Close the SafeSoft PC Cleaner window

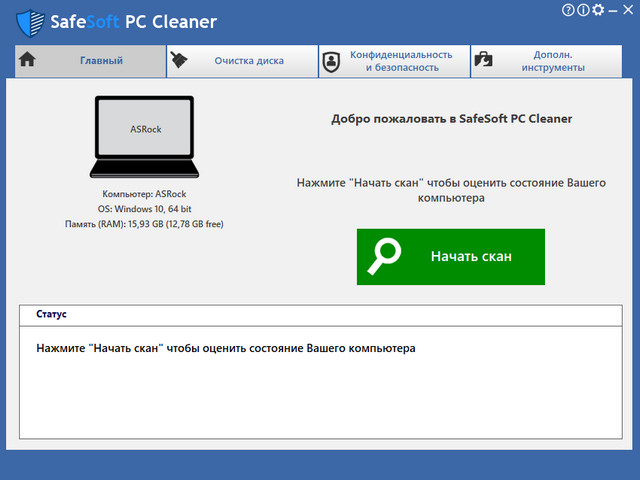click(x=628, y=10)
